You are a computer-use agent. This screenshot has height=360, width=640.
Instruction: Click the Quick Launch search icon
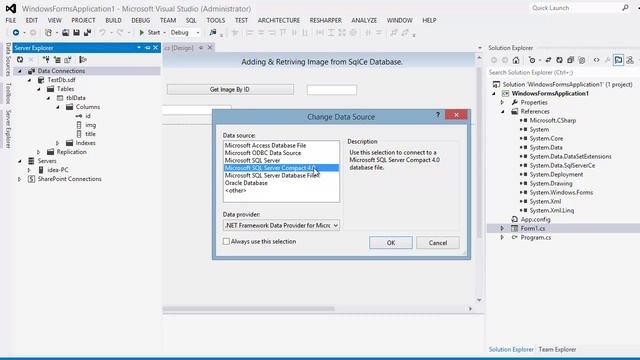625,7
